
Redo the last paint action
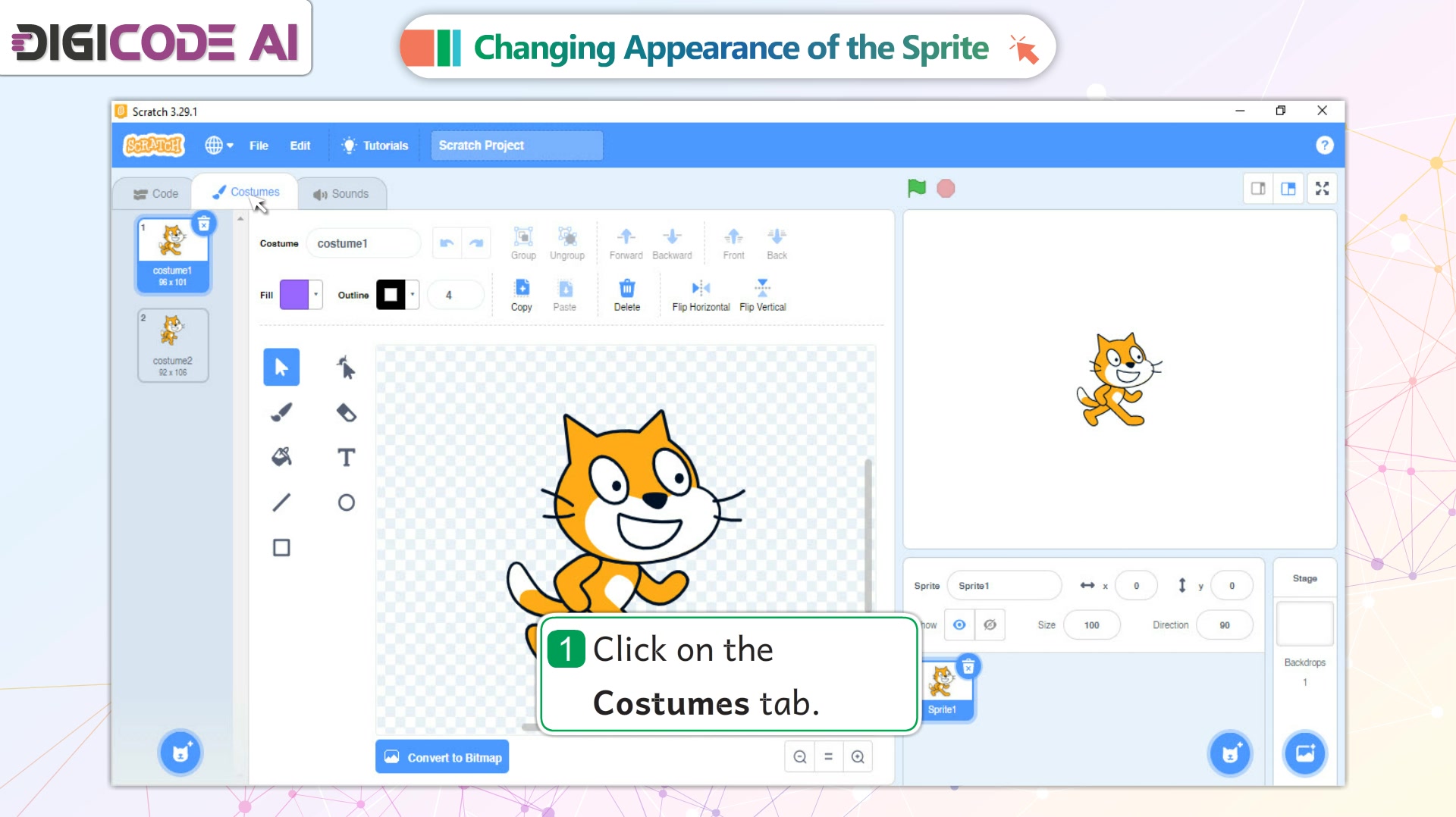(x=476, y=243)
